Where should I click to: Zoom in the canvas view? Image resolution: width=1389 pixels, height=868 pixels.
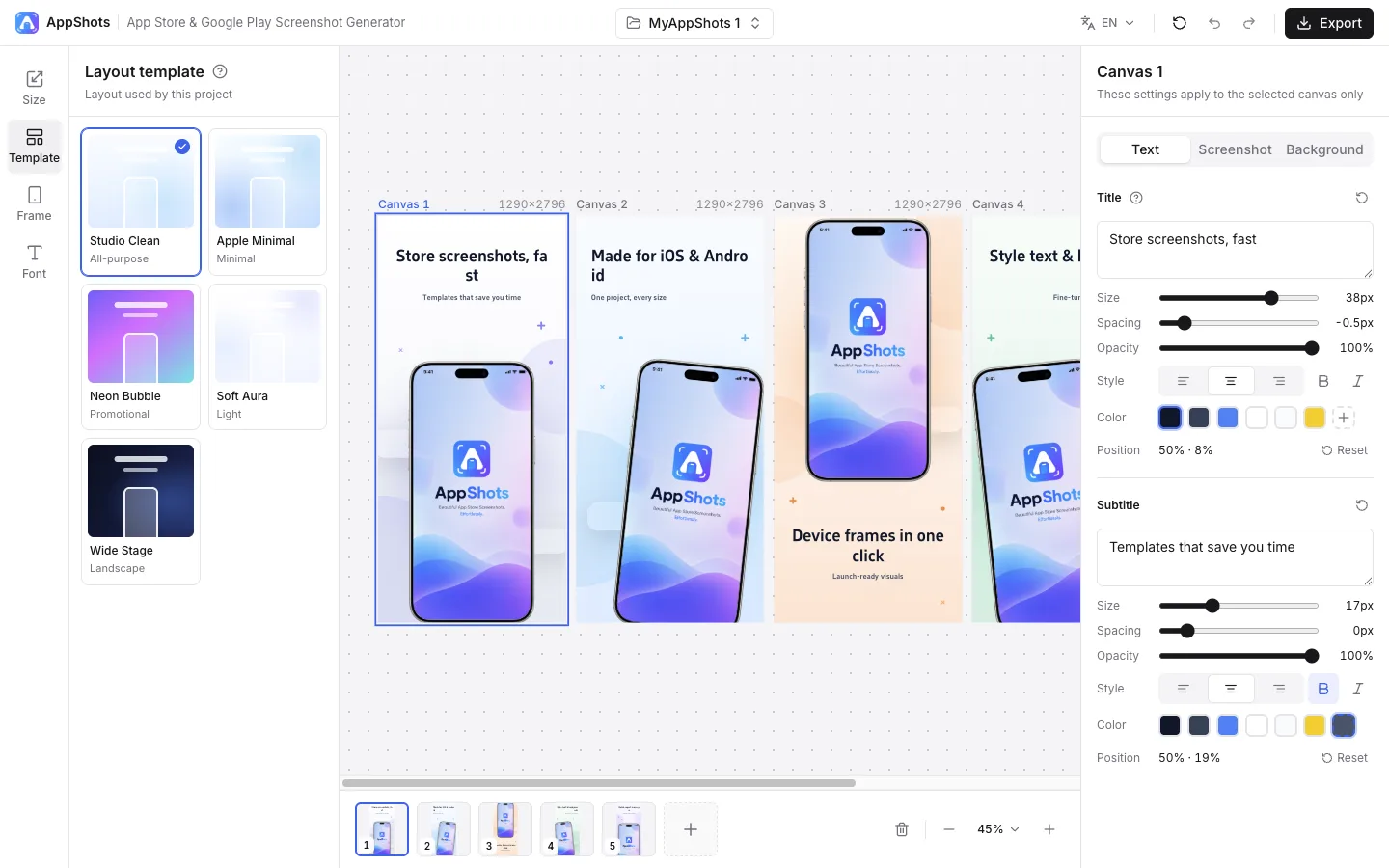point(1049,829)
